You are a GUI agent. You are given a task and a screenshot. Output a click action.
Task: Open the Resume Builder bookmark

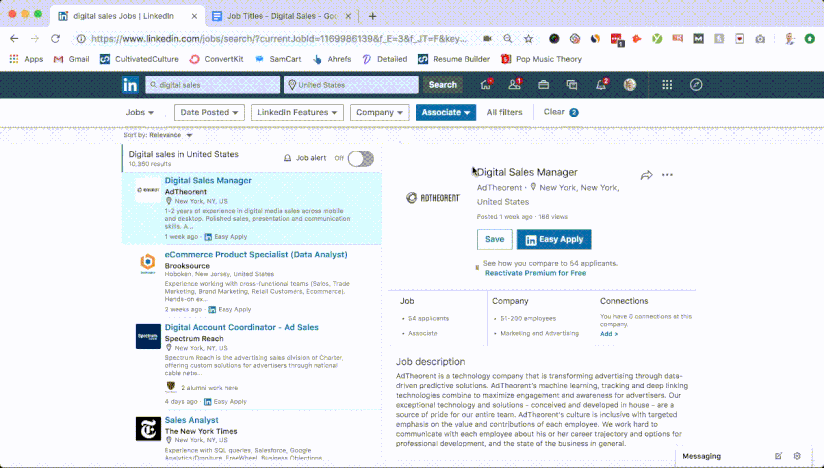tap(454, 59)
